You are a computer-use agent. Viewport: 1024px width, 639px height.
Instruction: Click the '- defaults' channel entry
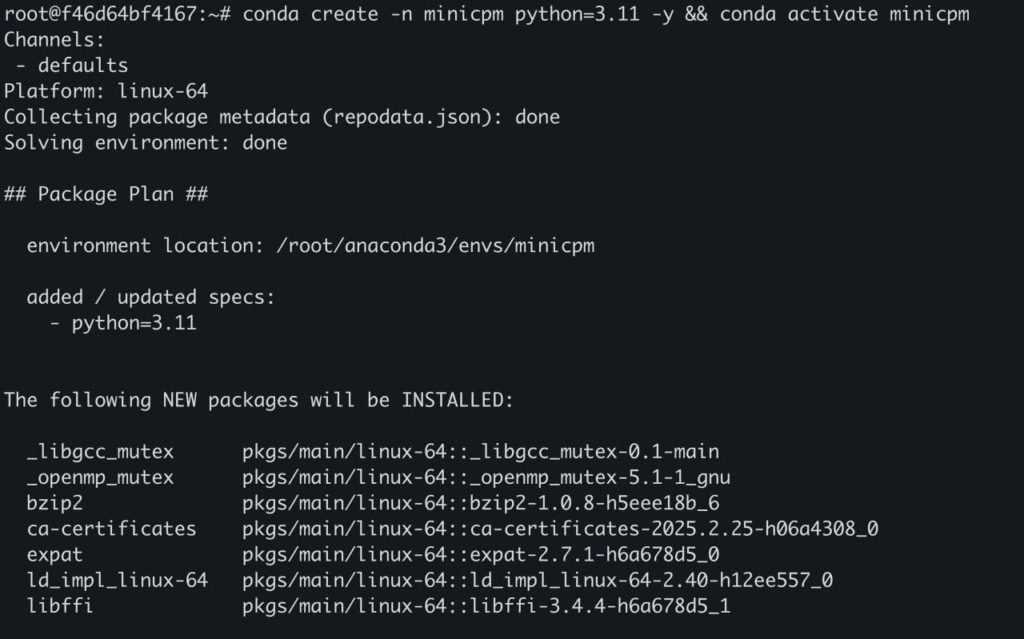point(72,65)
